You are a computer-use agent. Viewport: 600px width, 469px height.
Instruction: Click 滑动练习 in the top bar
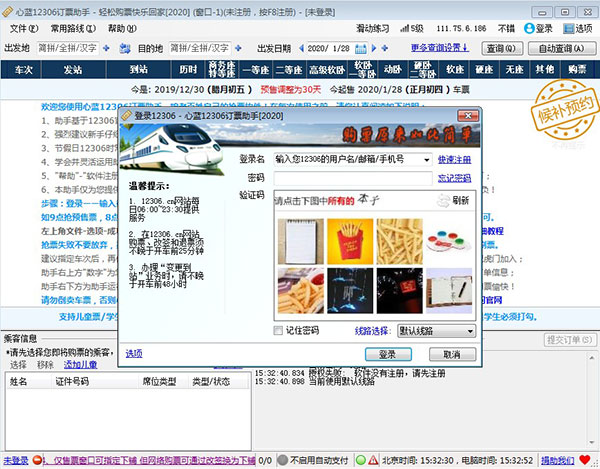pos(373,29)
